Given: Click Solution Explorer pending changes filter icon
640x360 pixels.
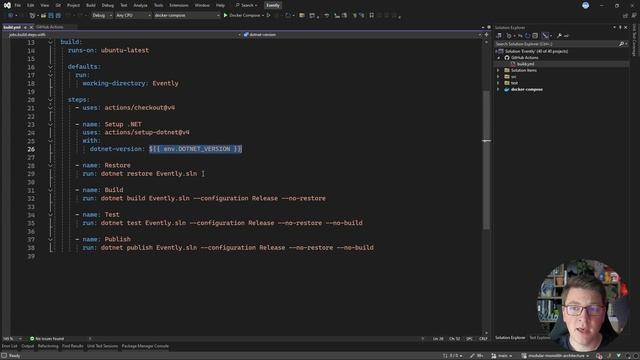Looking at the screenshot, I should click(509, 36).
